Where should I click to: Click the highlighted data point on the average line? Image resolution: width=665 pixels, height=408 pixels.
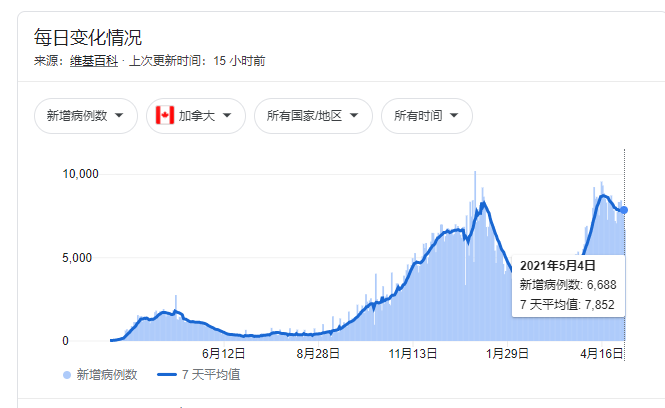(x=625, y=209)
